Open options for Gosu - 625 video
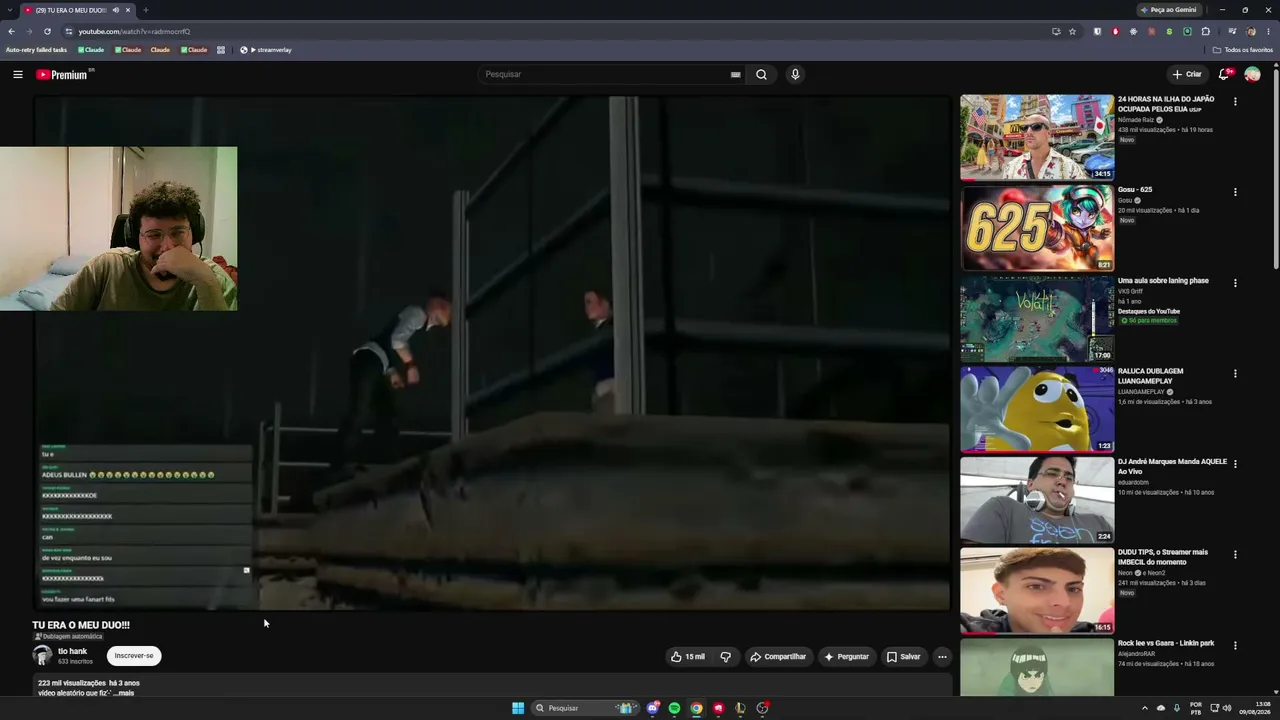 point(1235,192)
